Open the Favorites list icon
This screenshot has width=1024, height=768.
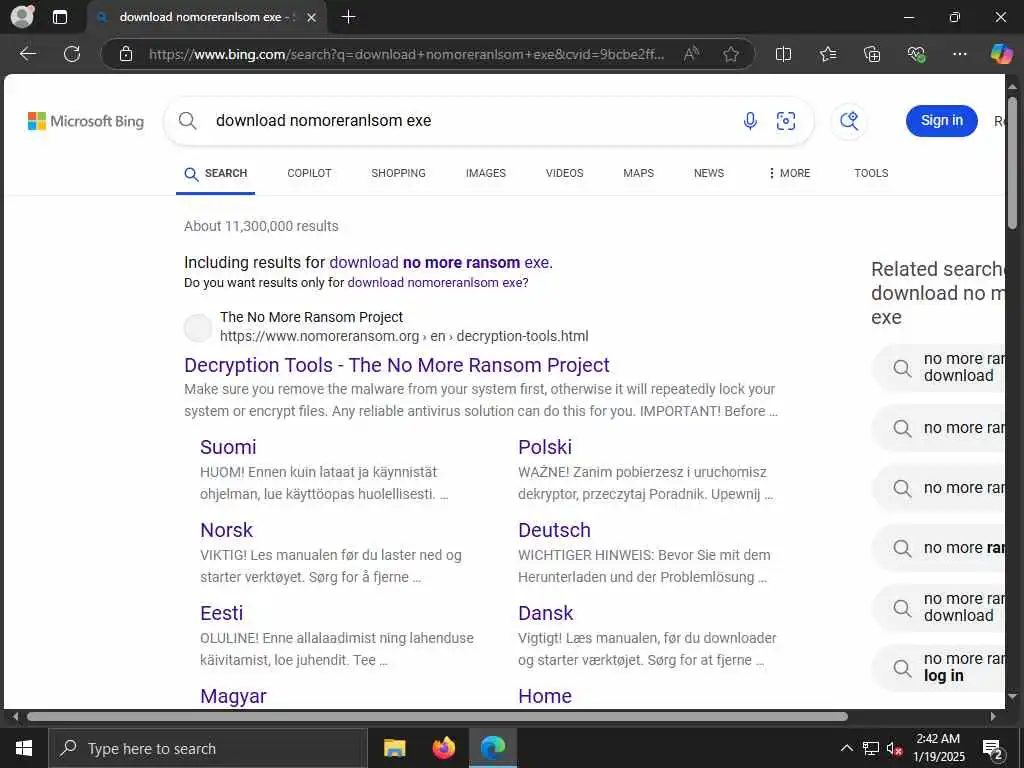click(x=827, y=54)
